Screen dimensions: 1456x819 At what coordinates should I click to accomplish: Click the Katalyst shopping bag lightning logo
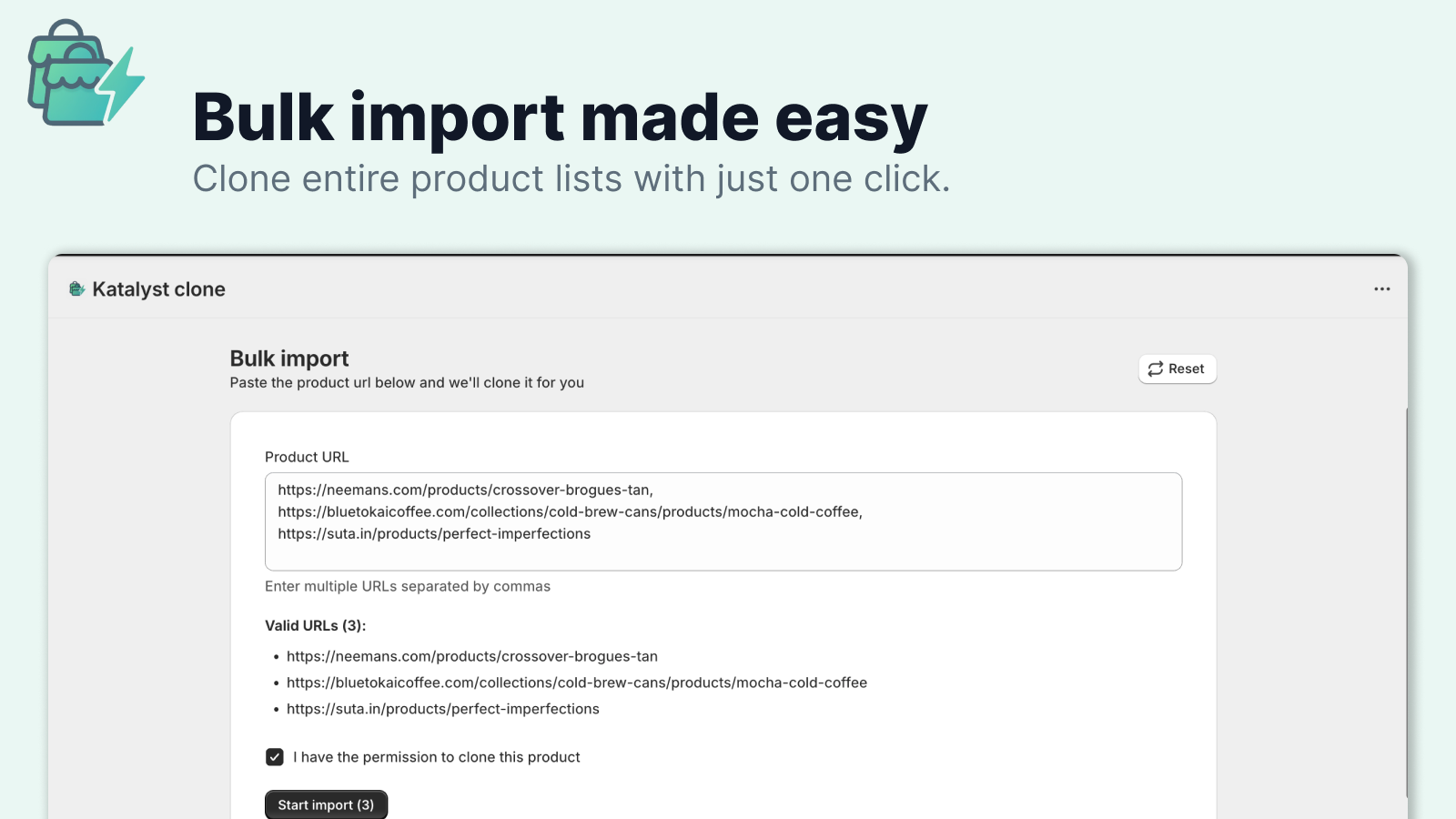tap(86, 73)
